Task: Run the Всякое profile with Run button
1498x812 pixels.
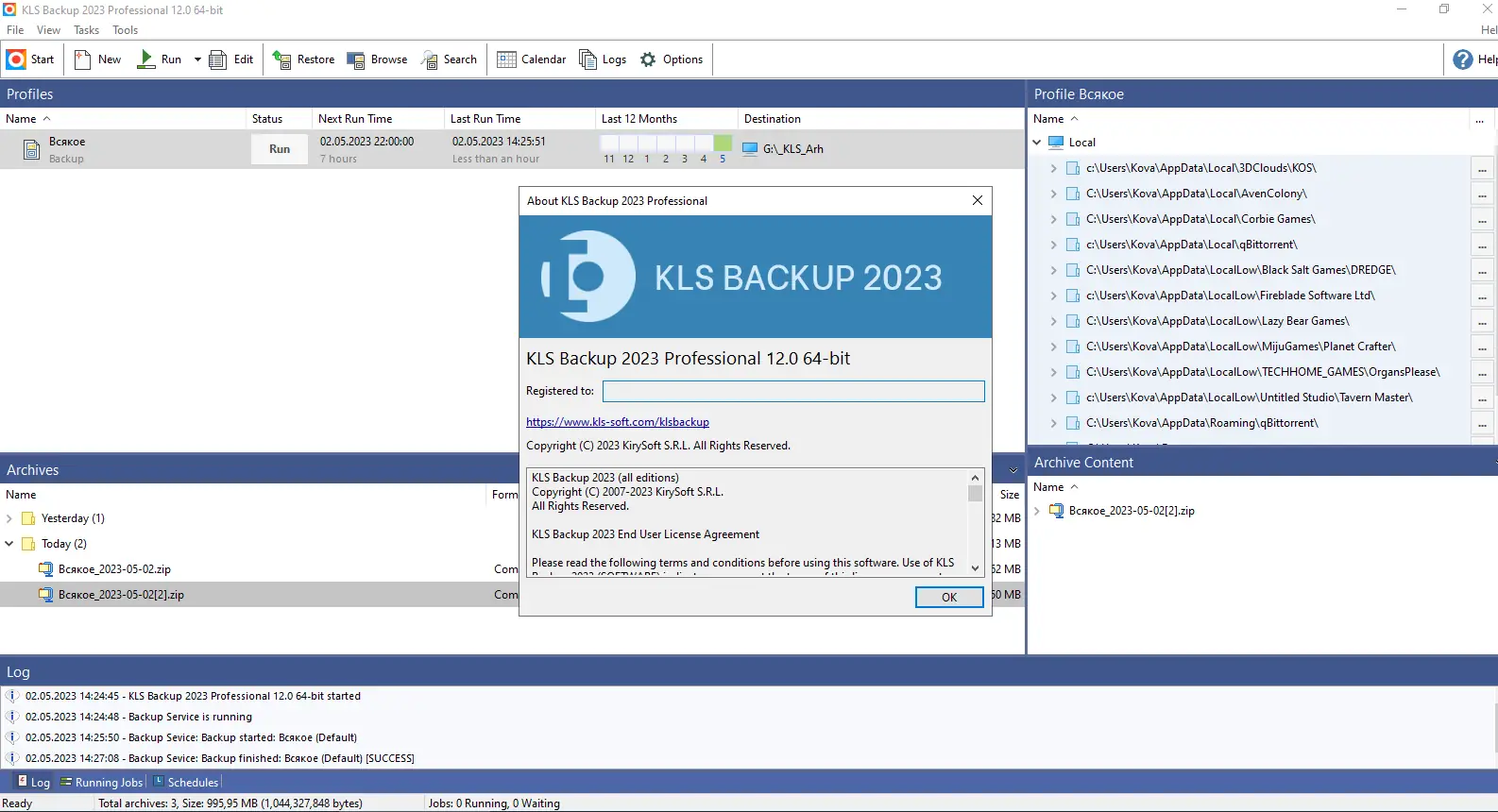Action: tap(280, 149)
